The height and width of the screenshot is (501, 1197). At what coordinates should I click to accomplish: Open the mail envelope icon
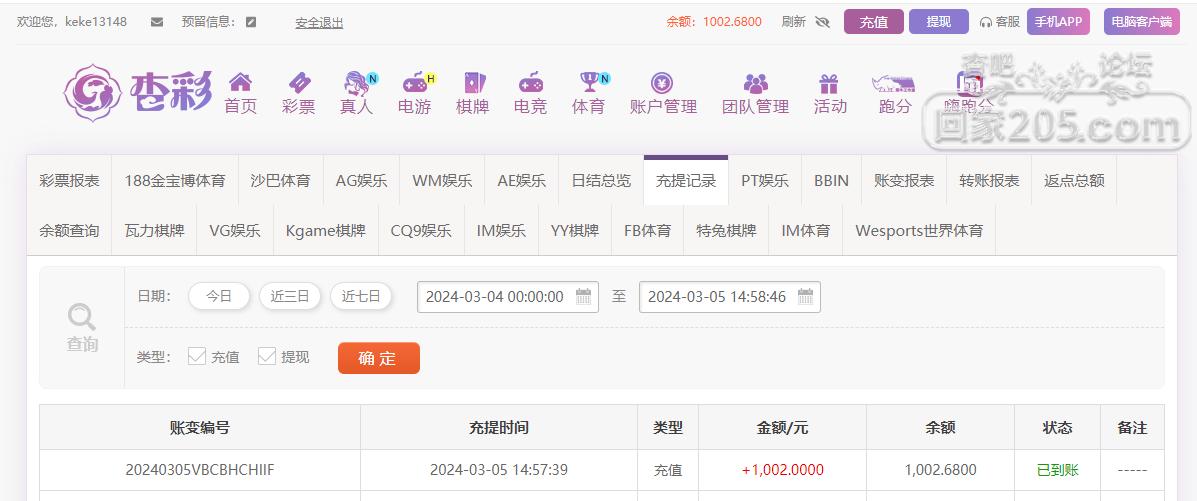156,22
